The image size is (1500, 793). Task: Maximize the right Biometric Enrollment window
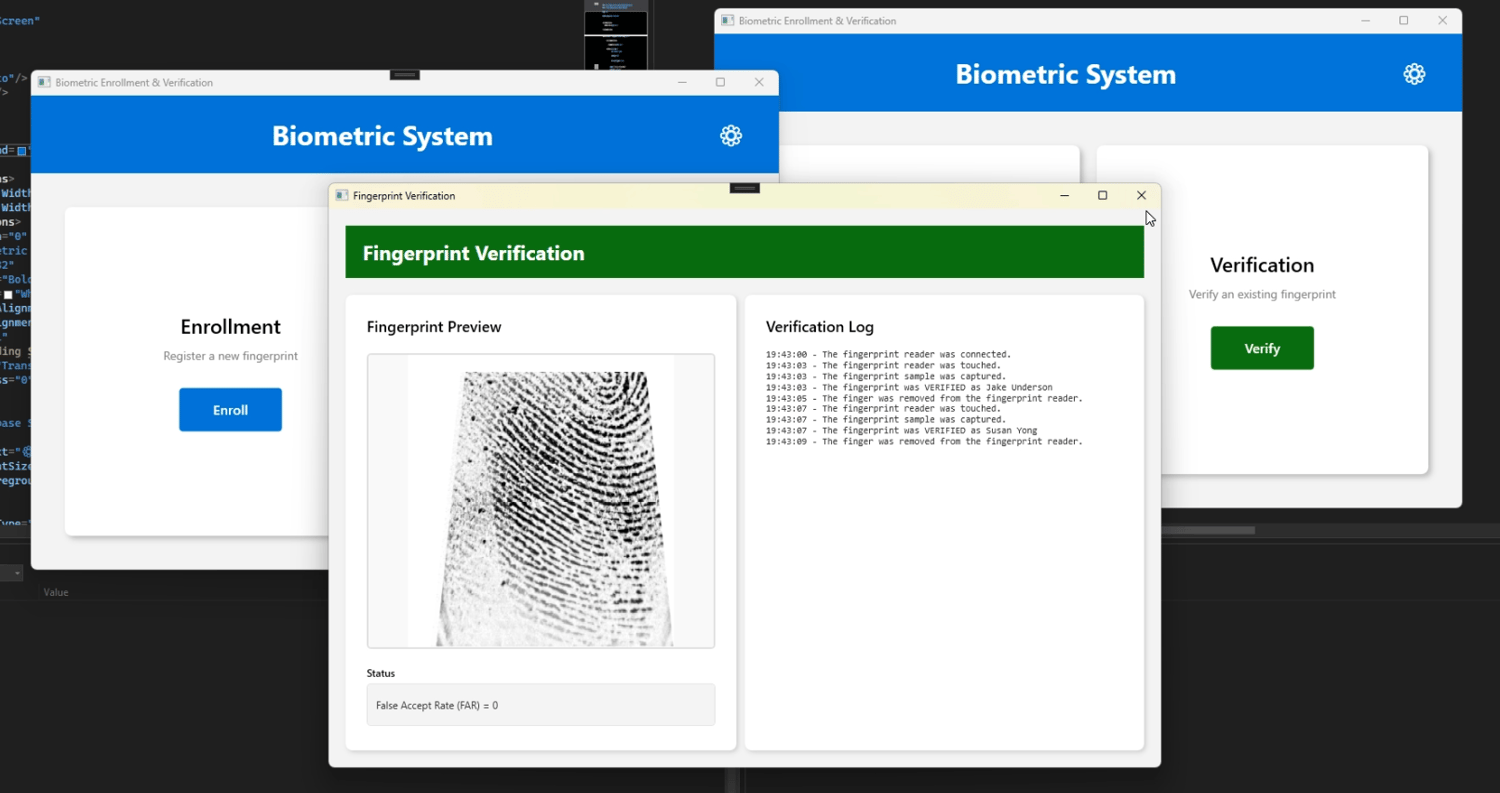(1404, 21)
